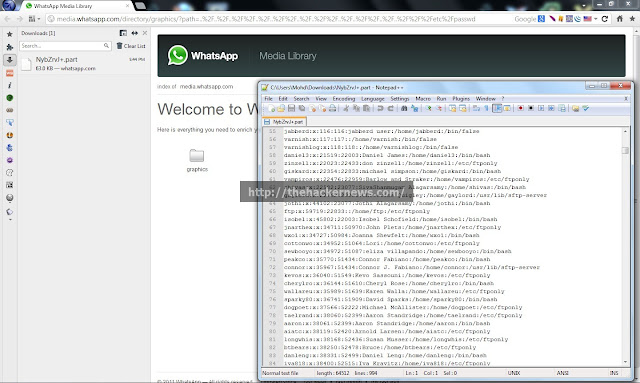
Task: Click the Undo arrow in Notepad++ toolbar
Action: (380, 108)
